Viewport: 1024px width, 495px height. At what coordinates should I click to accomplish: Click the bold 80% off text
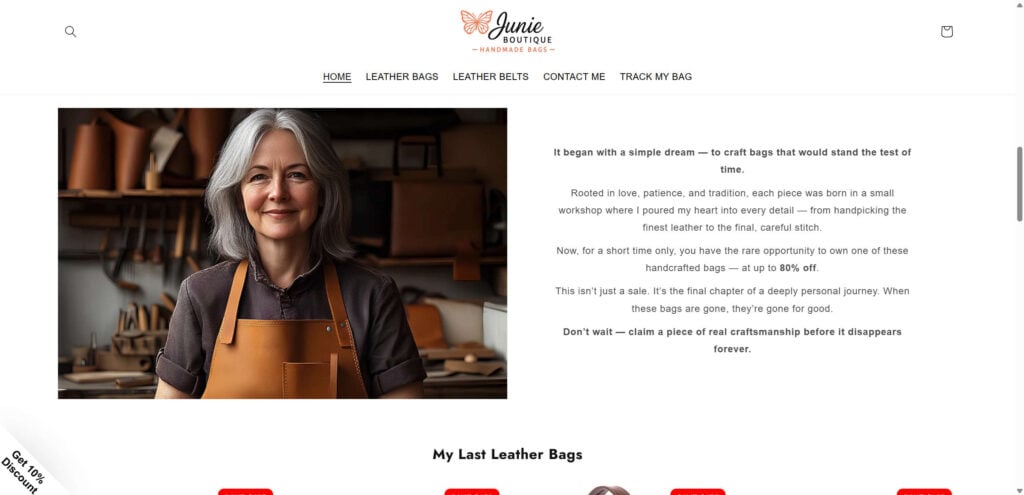798,268
